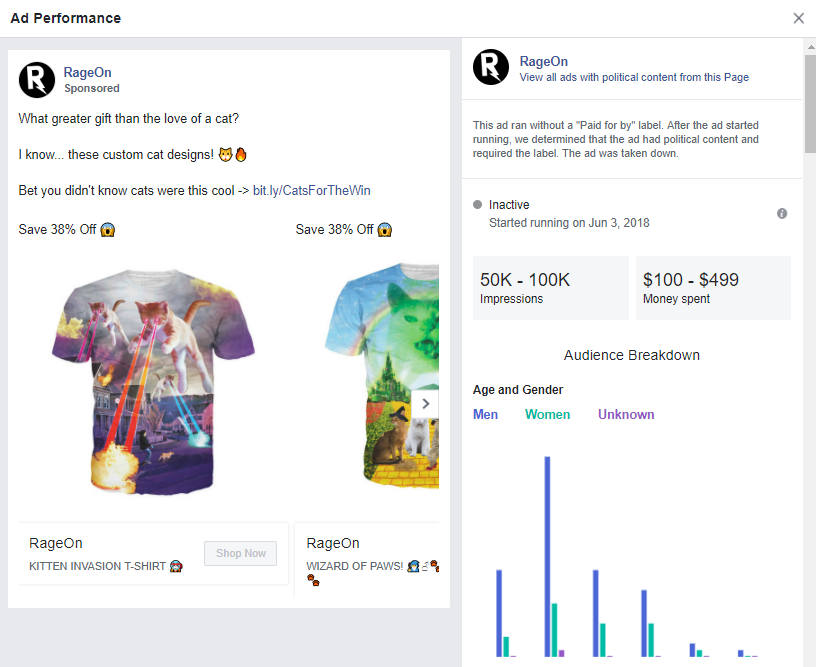Viewport: 816px width, 667px height.
Task: Click the Audience Breakdown heading
Action: 631,355
